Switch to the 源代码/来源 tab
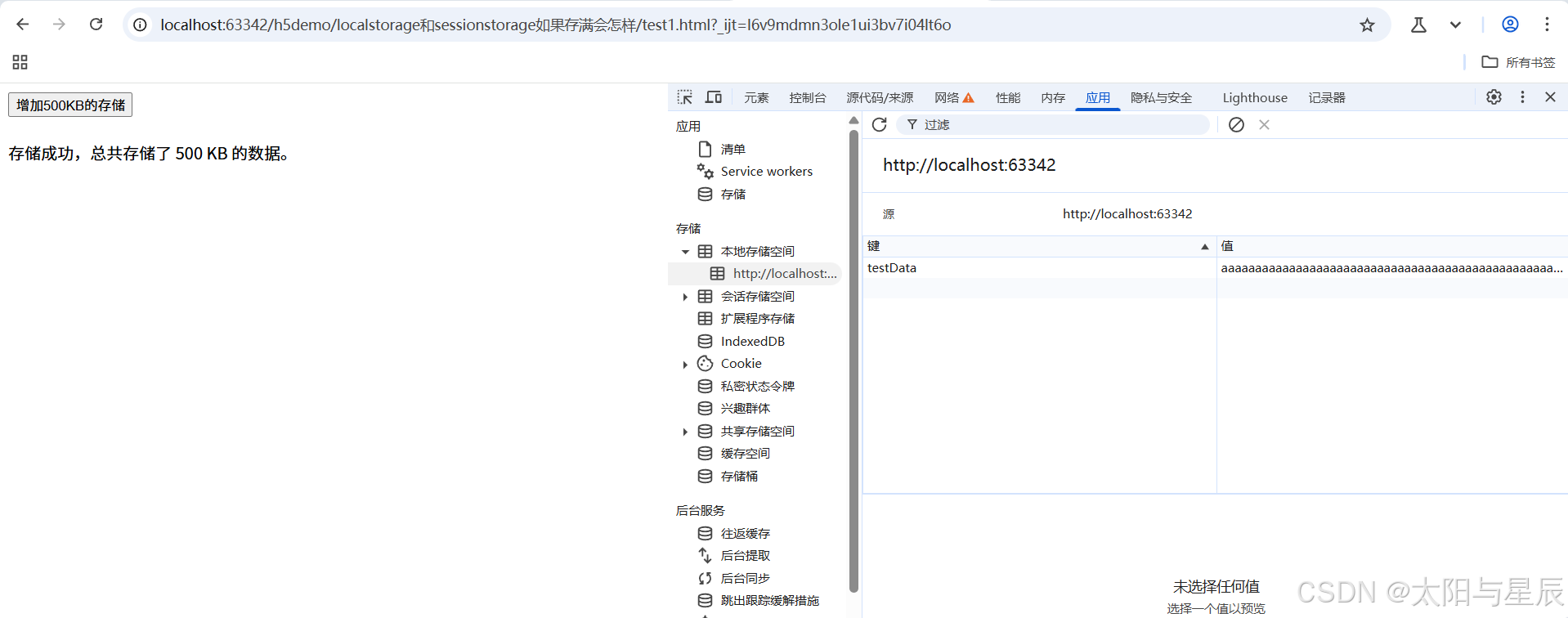 click(x=880, y=98)
